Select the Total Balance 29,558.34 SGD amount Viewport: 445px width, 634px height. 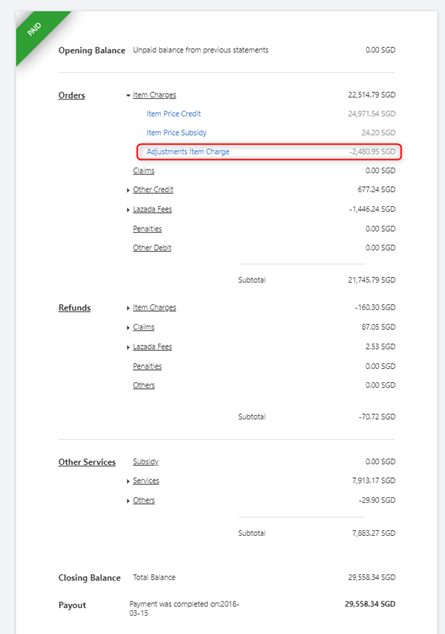pos(372,577)
